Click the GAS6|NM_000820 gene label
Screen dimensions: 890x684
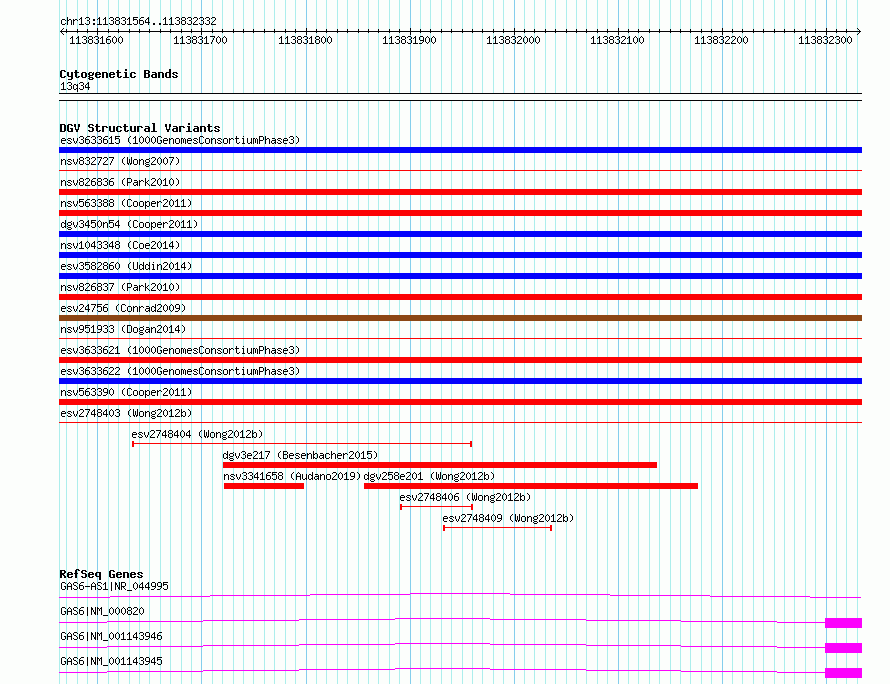[102, 611]
